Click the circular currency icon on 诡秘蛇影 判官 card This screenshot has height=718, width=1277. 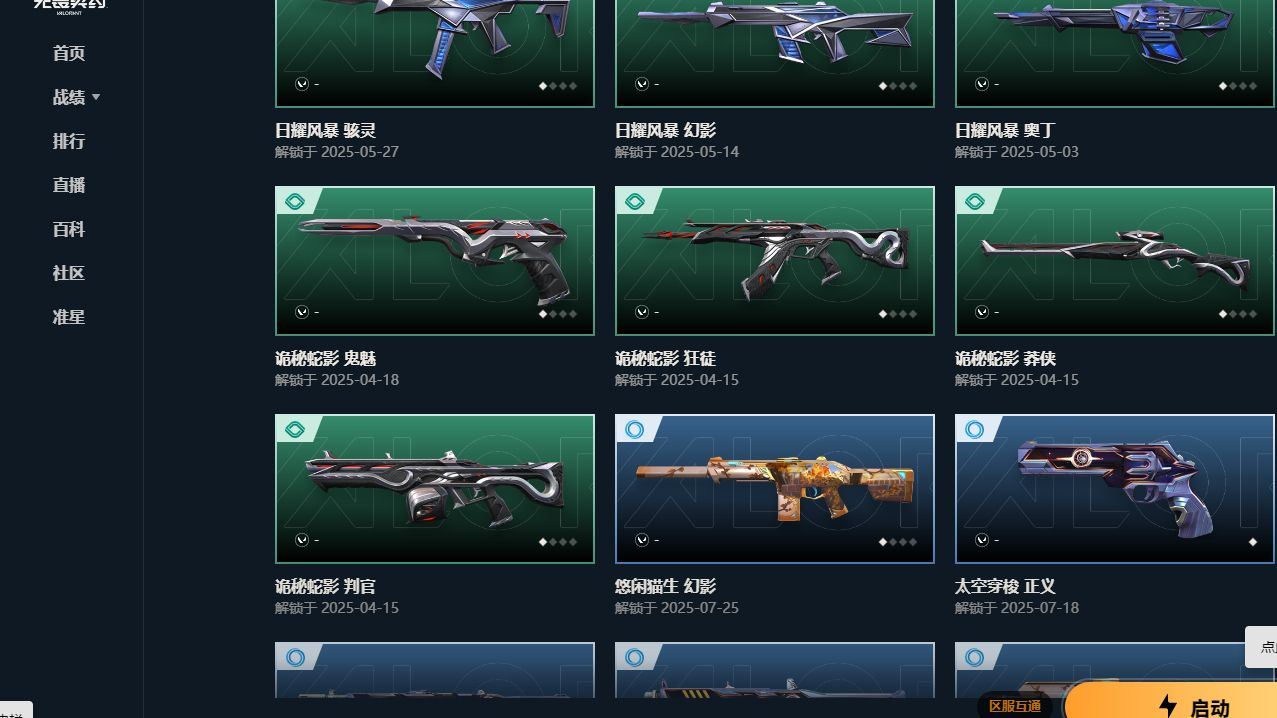point(302,540)
